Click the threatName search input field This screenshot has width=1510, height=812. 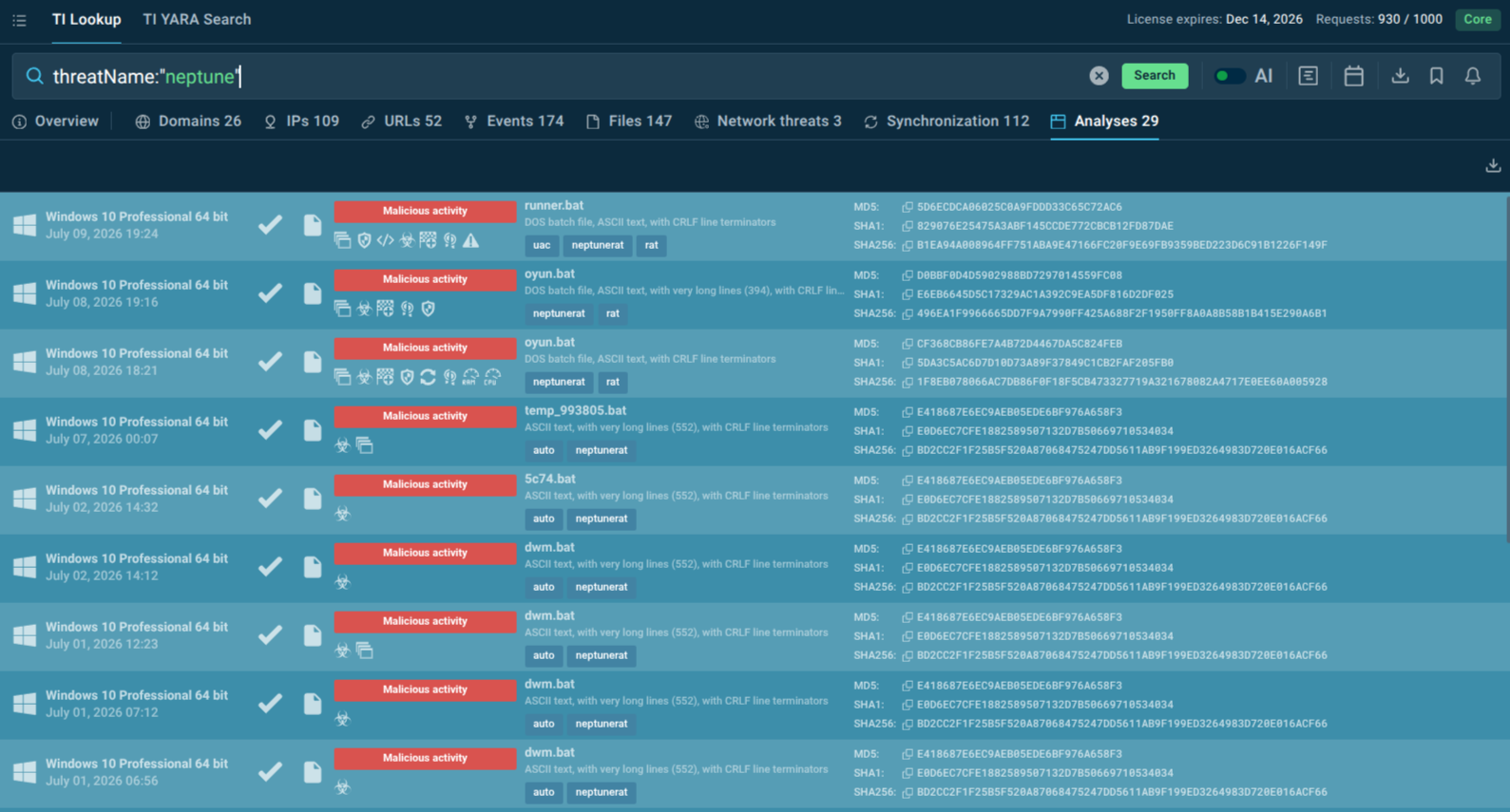click(x=565, y=76)
